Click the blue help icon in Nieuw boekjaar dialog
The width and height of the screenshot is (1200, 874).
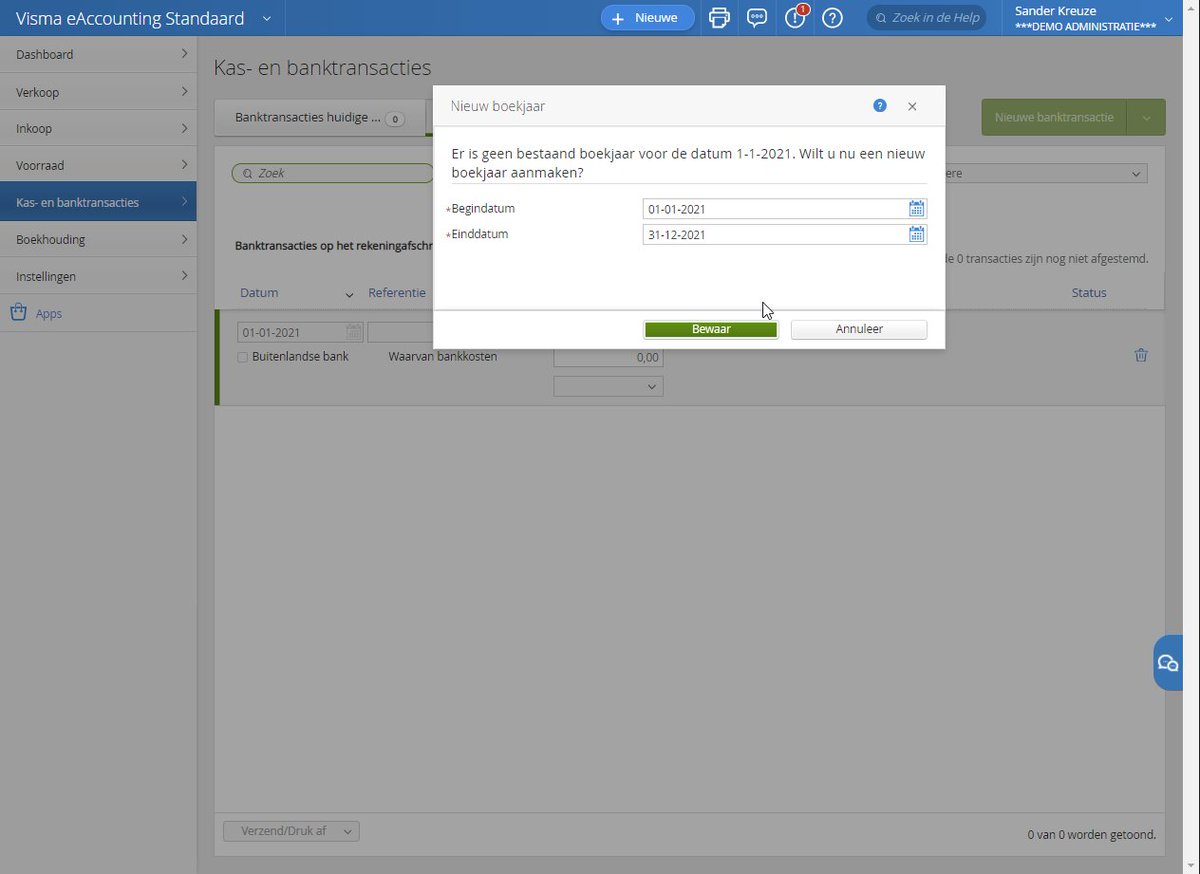pyautogui.click(x=880, y=105)
